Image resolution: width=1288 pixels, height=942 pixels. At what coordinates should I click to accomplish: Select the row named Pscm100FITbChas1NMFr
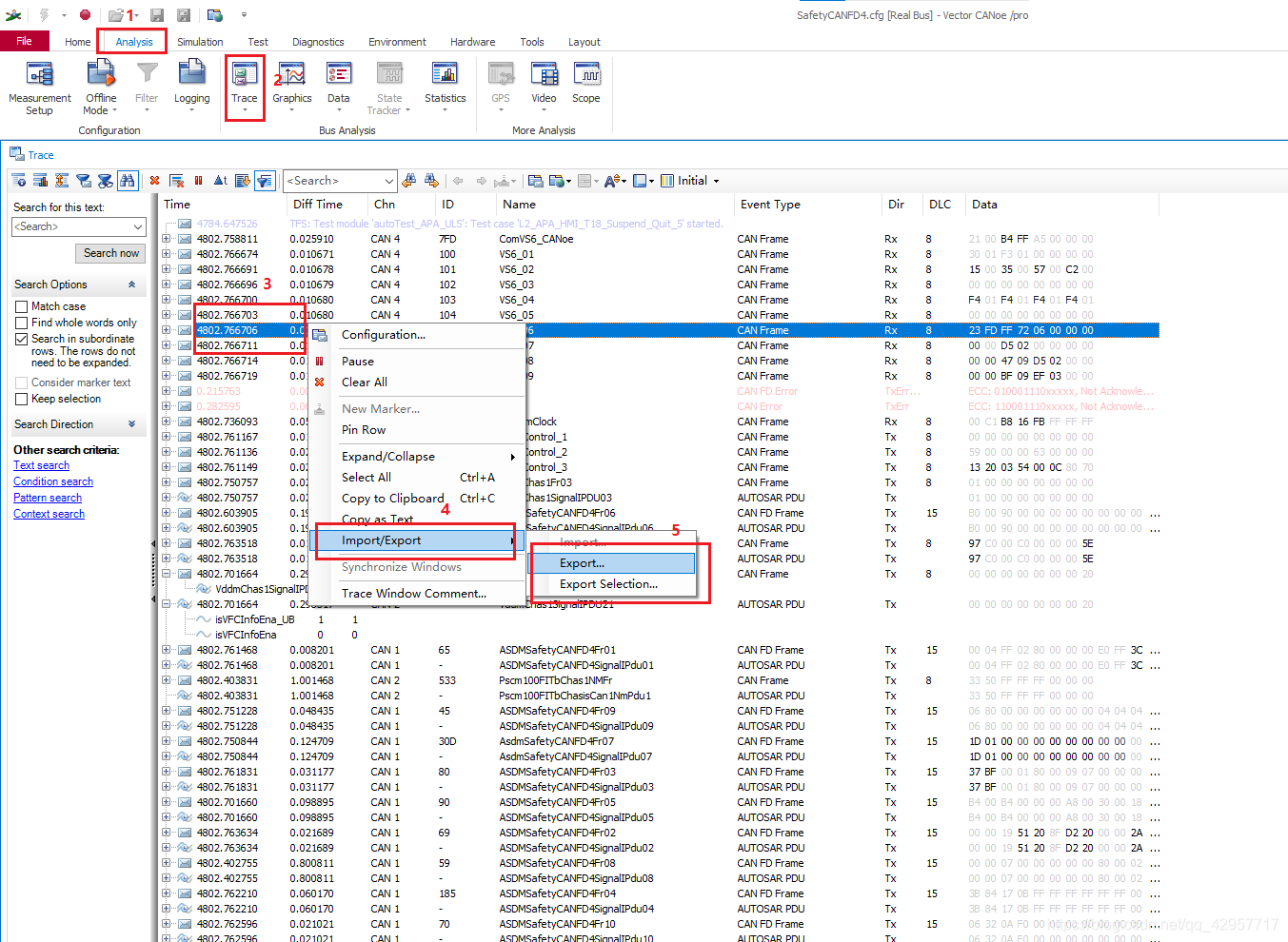[x=660, y=680]
